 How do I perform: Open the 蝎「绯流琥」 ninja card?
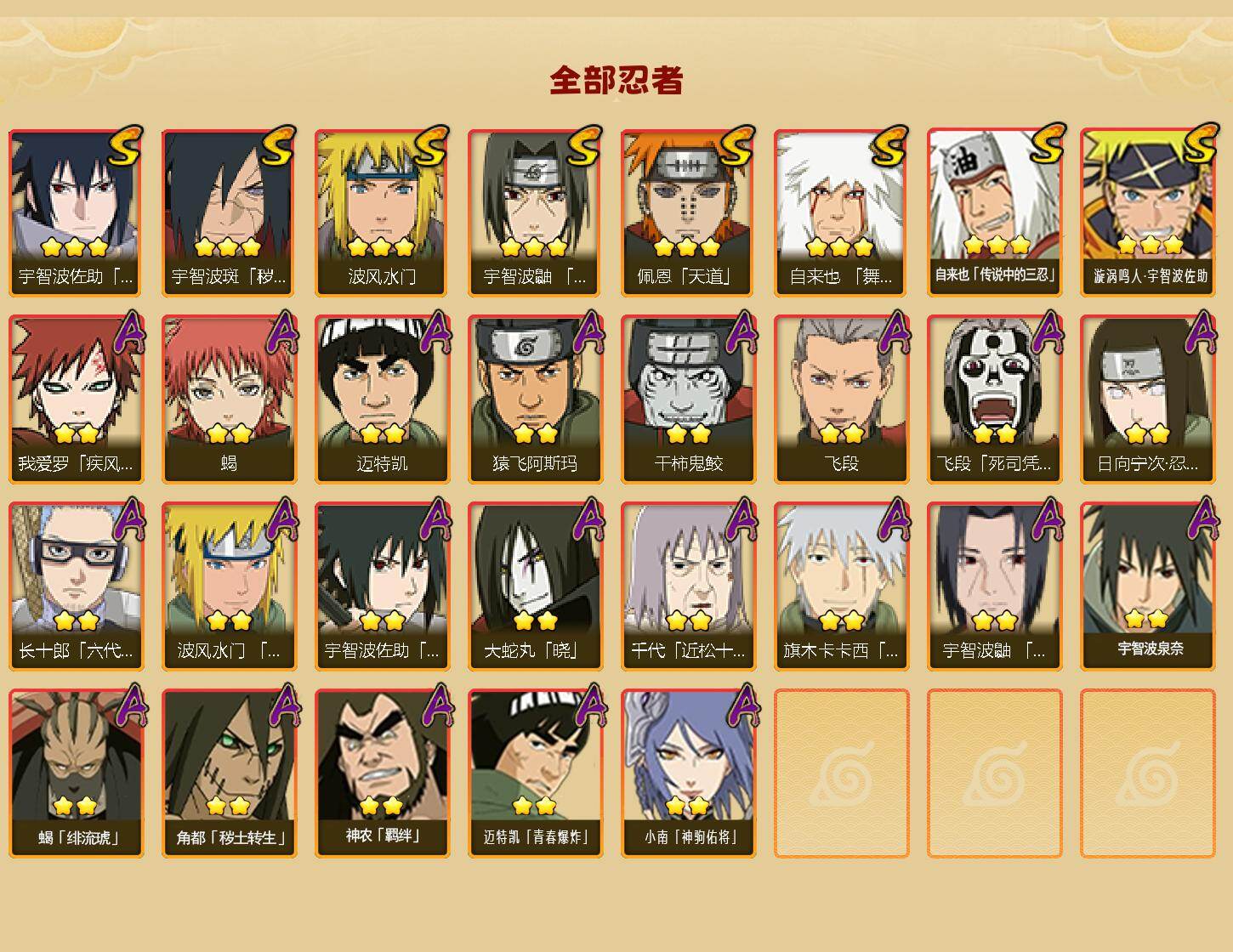pos(76,773)
